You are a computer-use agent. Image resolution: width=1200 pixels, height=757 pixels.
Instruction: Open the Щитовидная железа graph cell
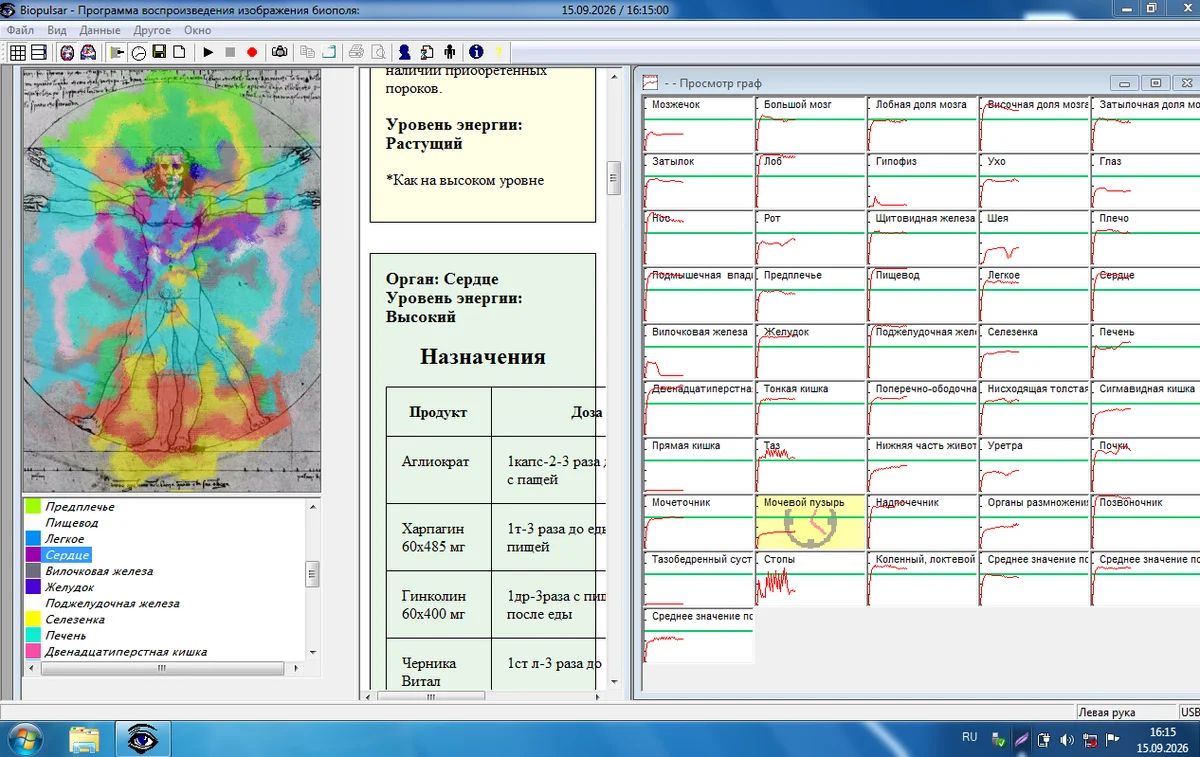pos(922,238)
